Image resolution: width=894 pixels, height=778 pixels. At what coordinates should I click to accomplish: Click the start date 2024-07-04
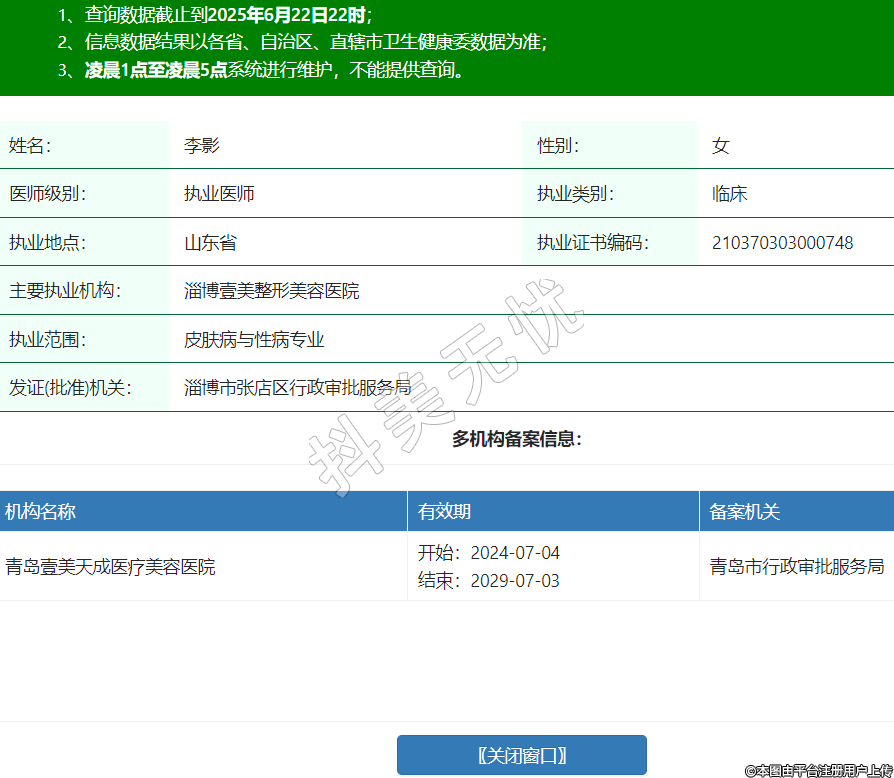pos(514,553)
